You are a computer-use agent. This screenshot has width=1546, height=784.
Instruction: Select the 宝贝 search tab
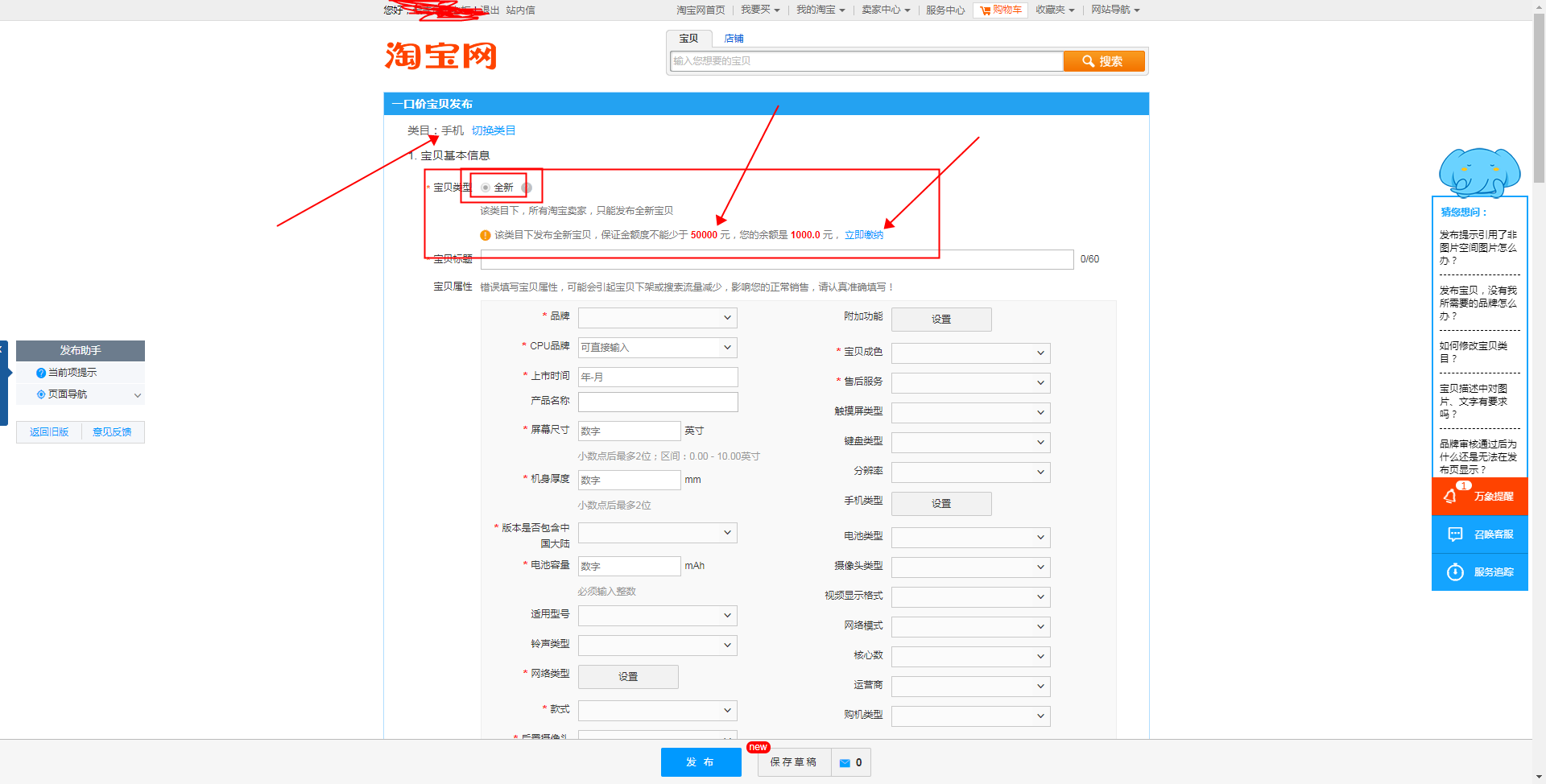688,39
